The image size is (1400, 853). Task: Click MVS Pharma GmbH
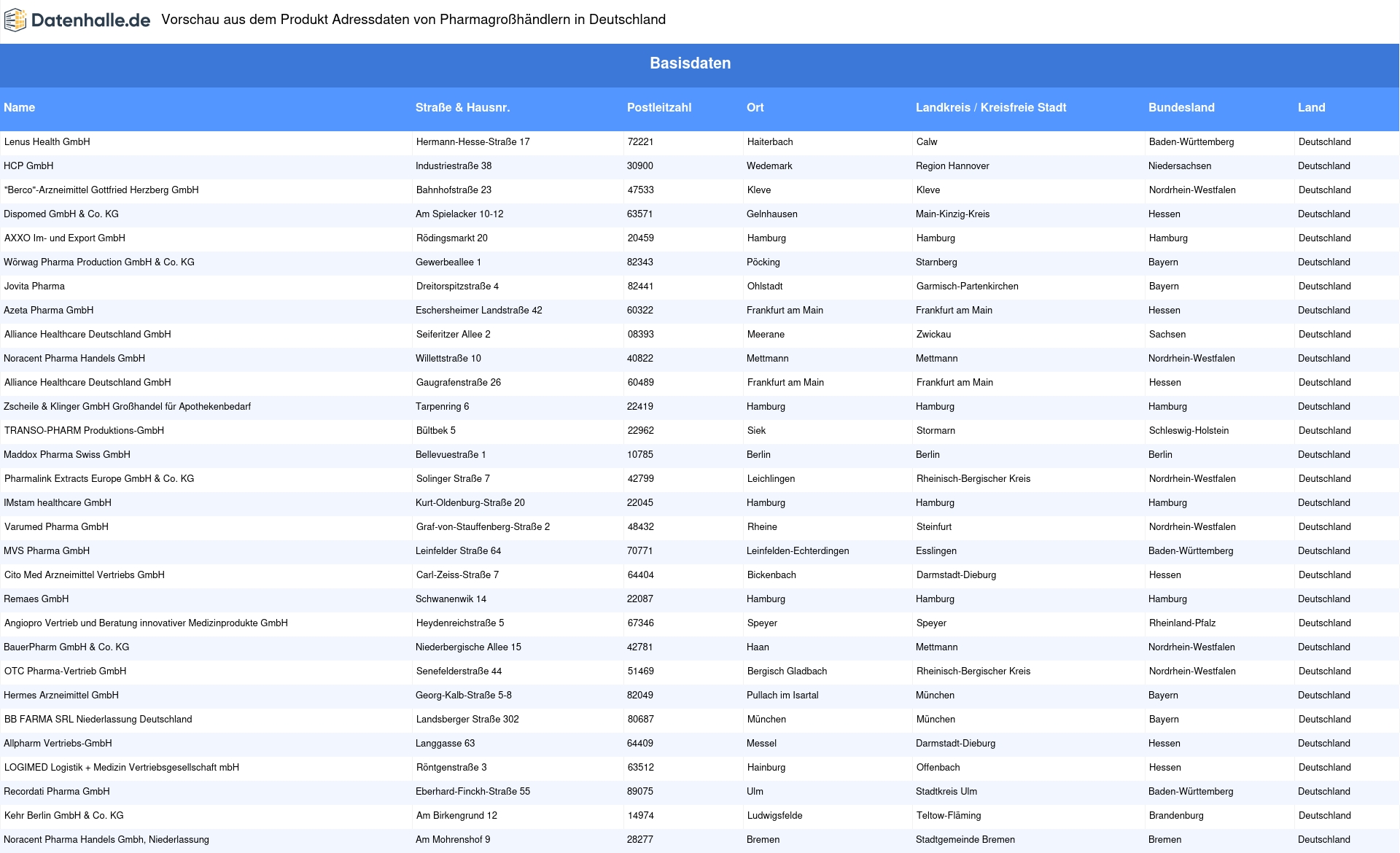tap(47, 550)
